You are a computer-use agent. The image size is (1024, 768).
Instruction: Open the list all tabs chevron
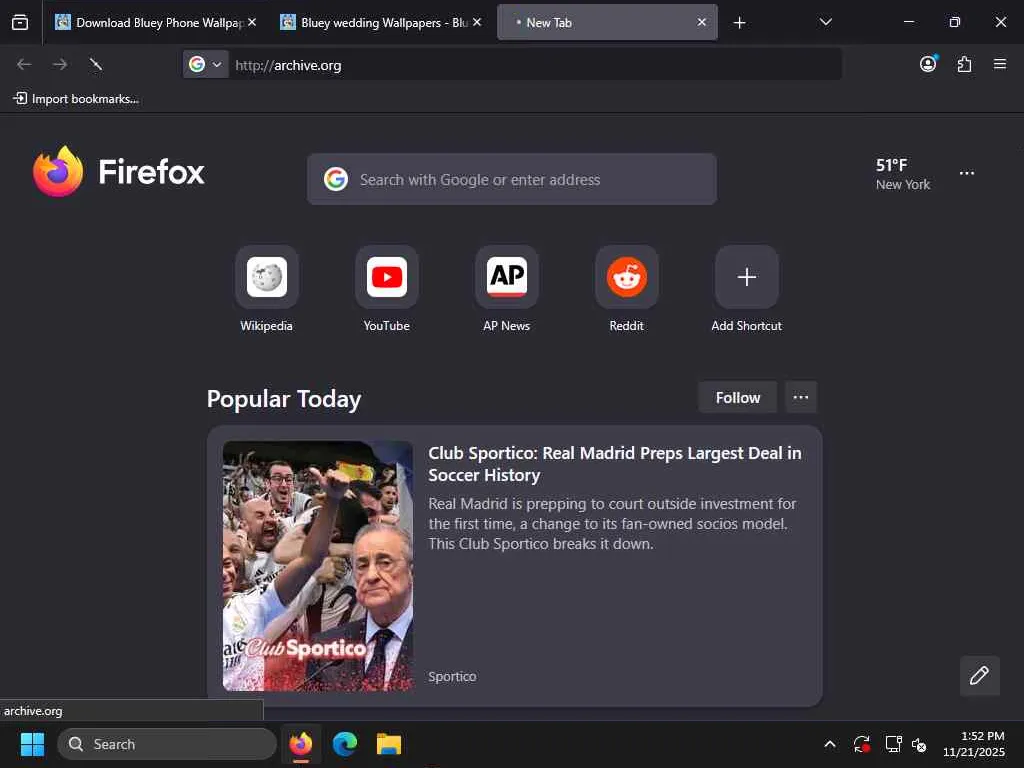click(825, 22)
